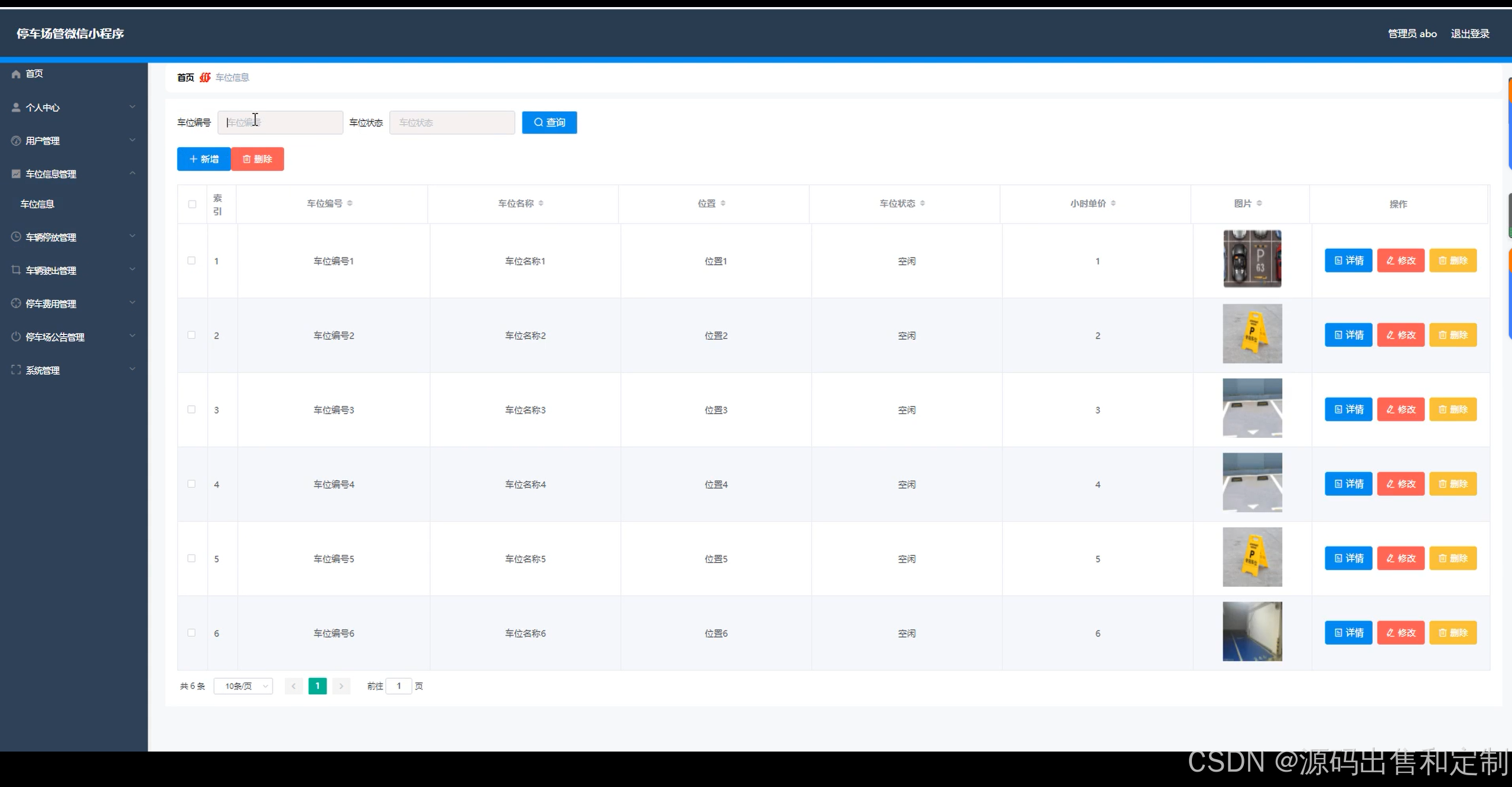
Task: Sort by 车位编号 column arrows
Action: point(350,203)
